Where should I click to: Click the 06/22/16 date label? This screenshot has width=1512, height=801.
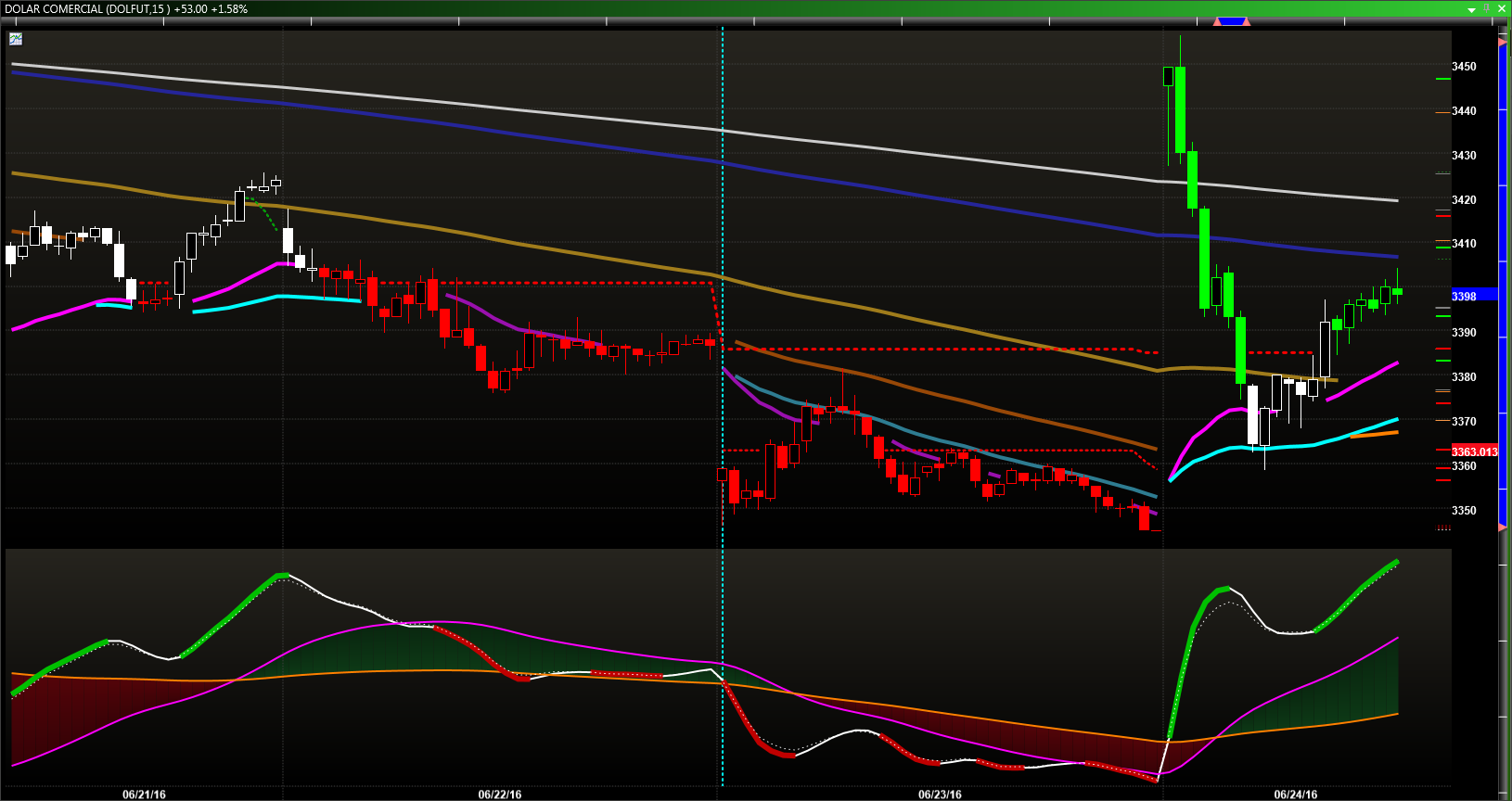click(499, 795)
